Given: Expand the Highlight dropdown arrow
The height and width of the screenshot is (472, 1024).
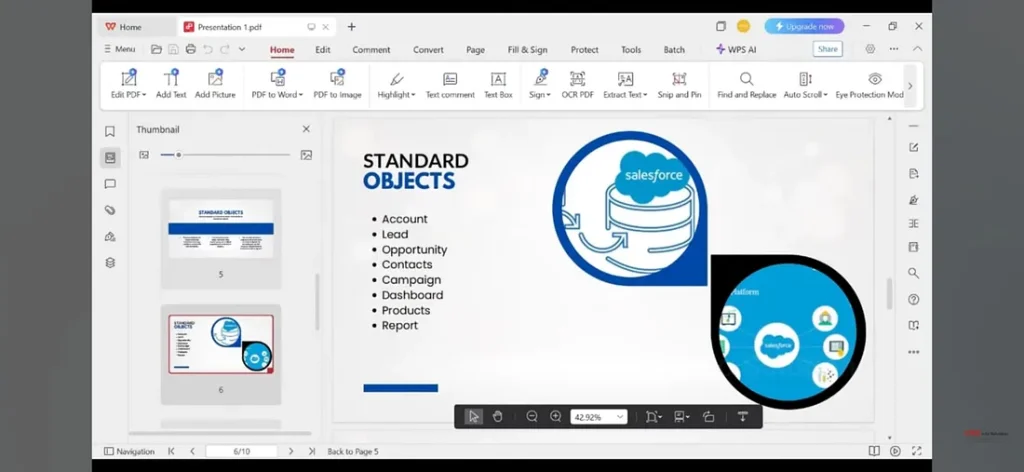Looking at the screenshot, I should [x=412, y=95].
